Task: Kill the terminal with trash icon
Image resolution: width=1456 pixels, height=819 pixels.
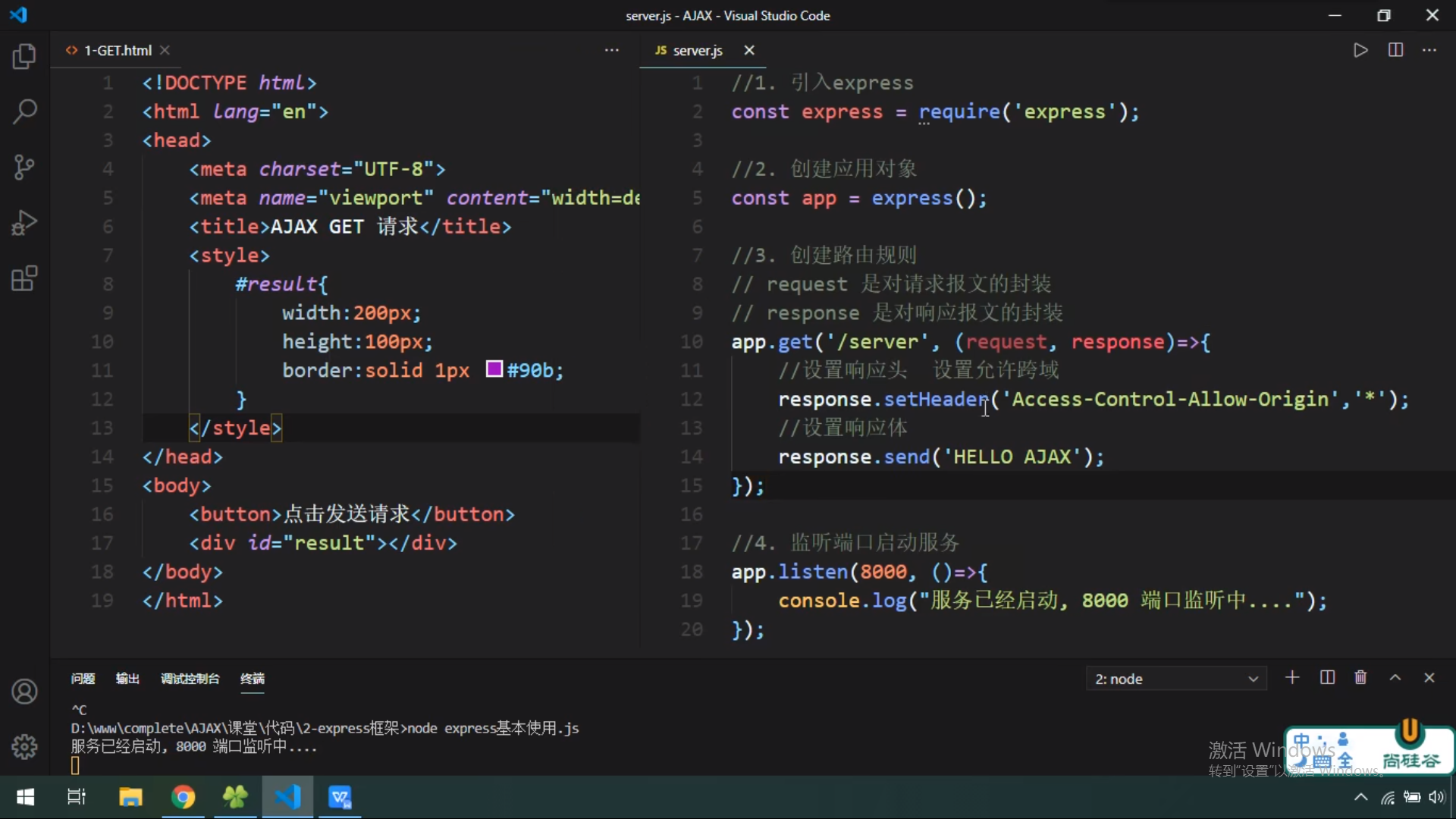Action: click(x=1360, y=678)
